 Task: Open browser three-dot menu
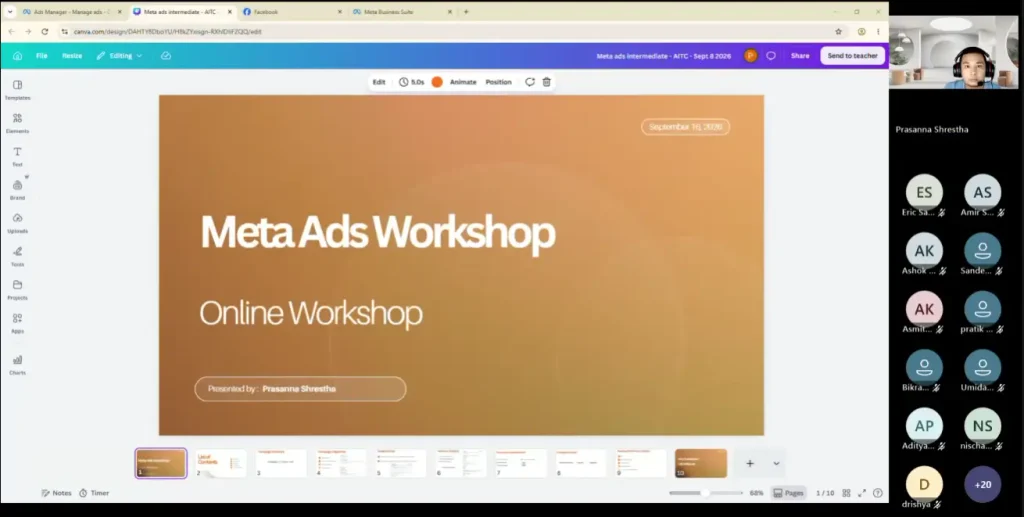pyautogui.click(x=878, y=31)
